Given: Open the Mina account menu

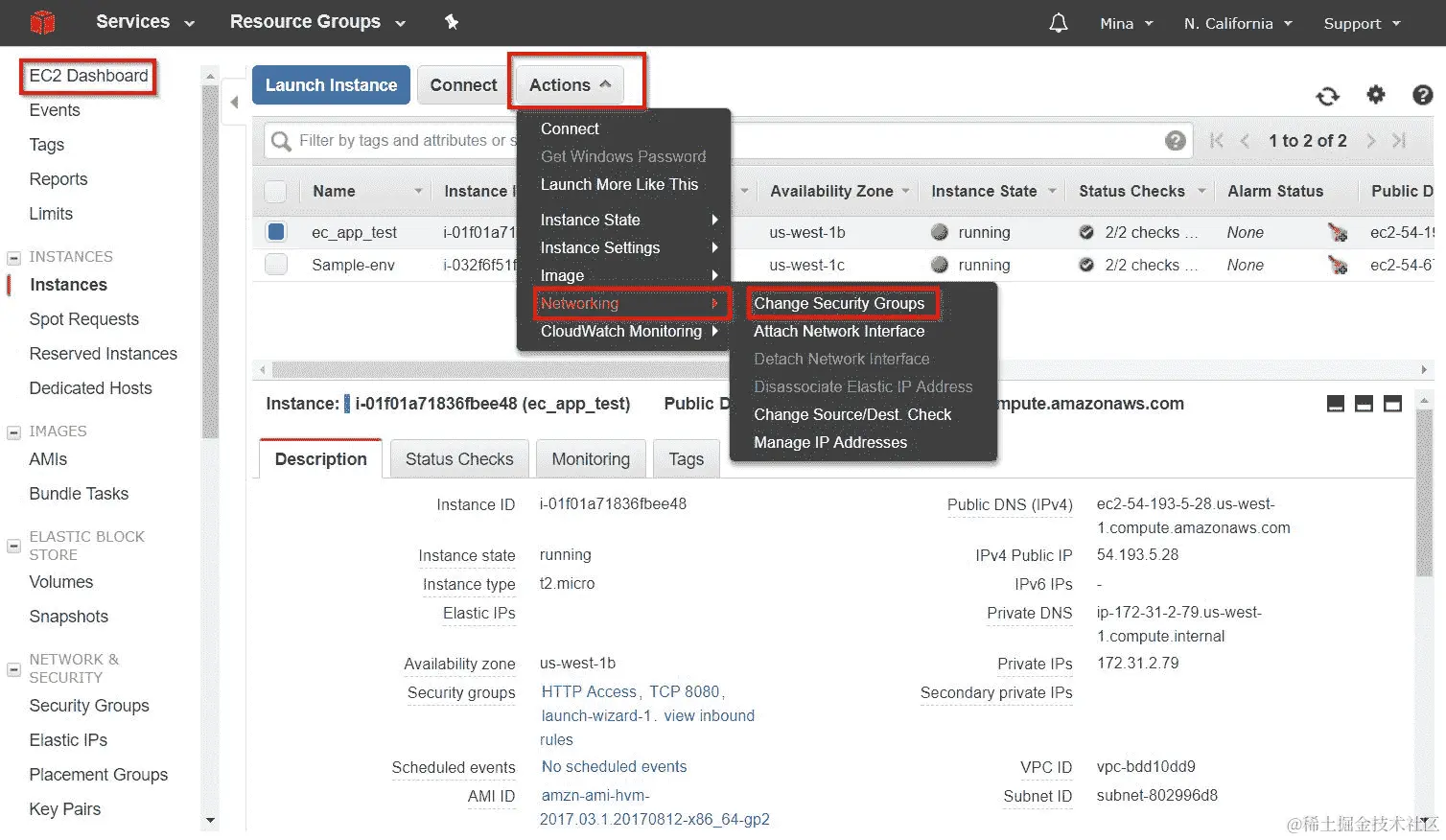Looking at the screenshot, I should (1127, 23).
